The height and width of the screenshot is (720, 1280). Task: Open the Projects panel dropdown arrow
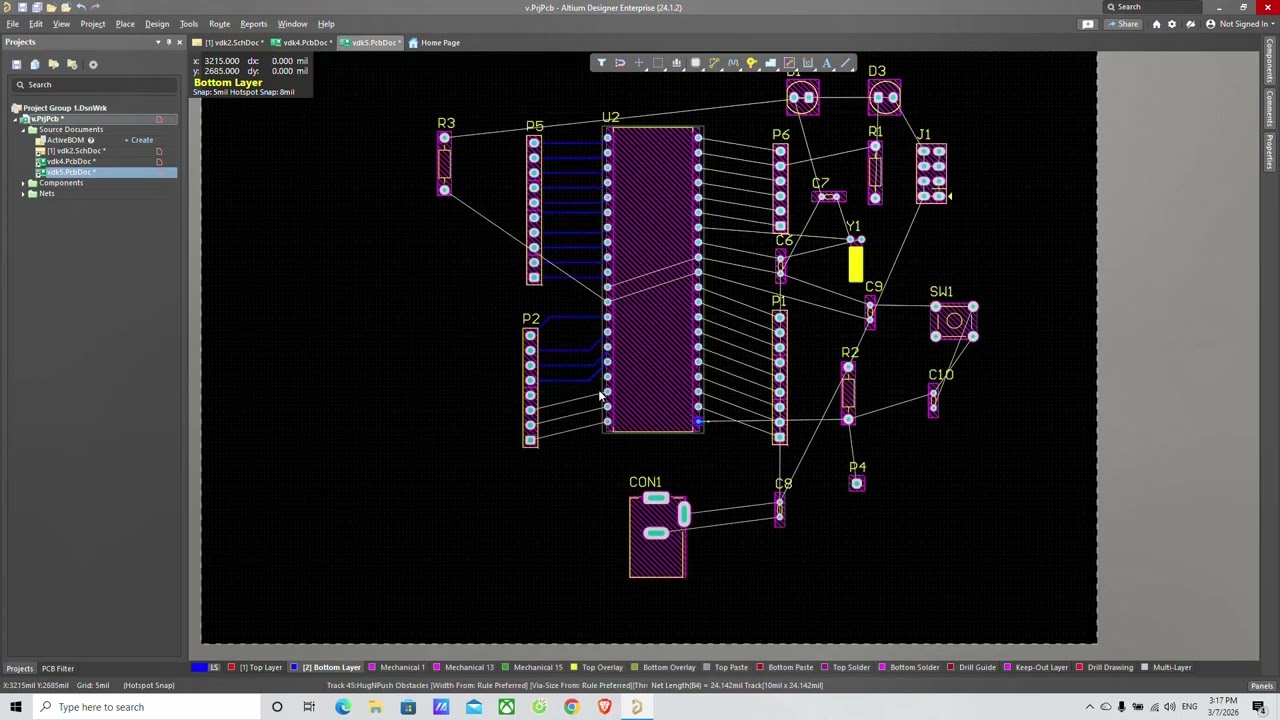coord(157,42)
